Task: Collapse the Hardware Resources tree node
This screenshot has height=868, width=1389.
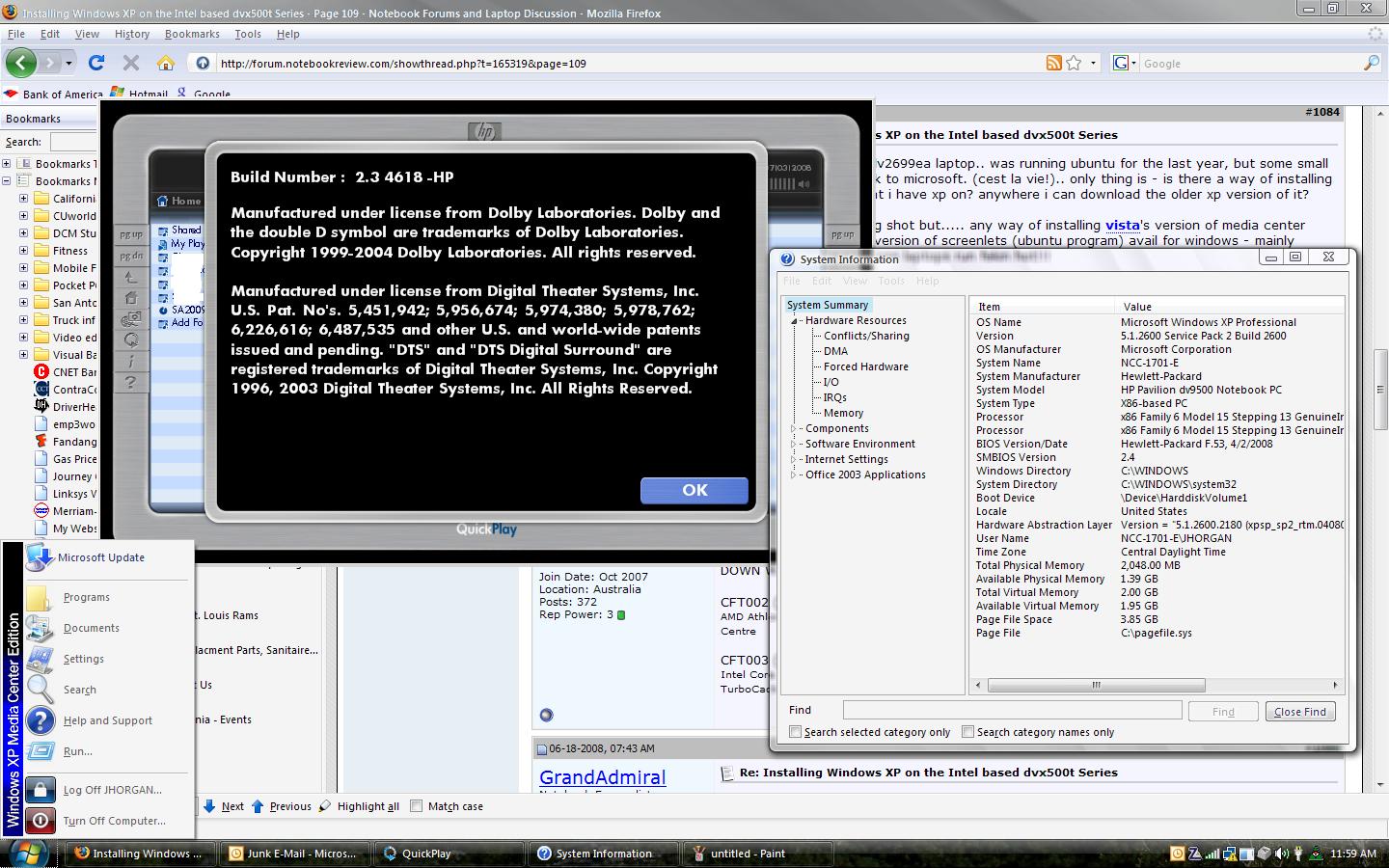Action: pyautogui.click(x=795, y=320)
